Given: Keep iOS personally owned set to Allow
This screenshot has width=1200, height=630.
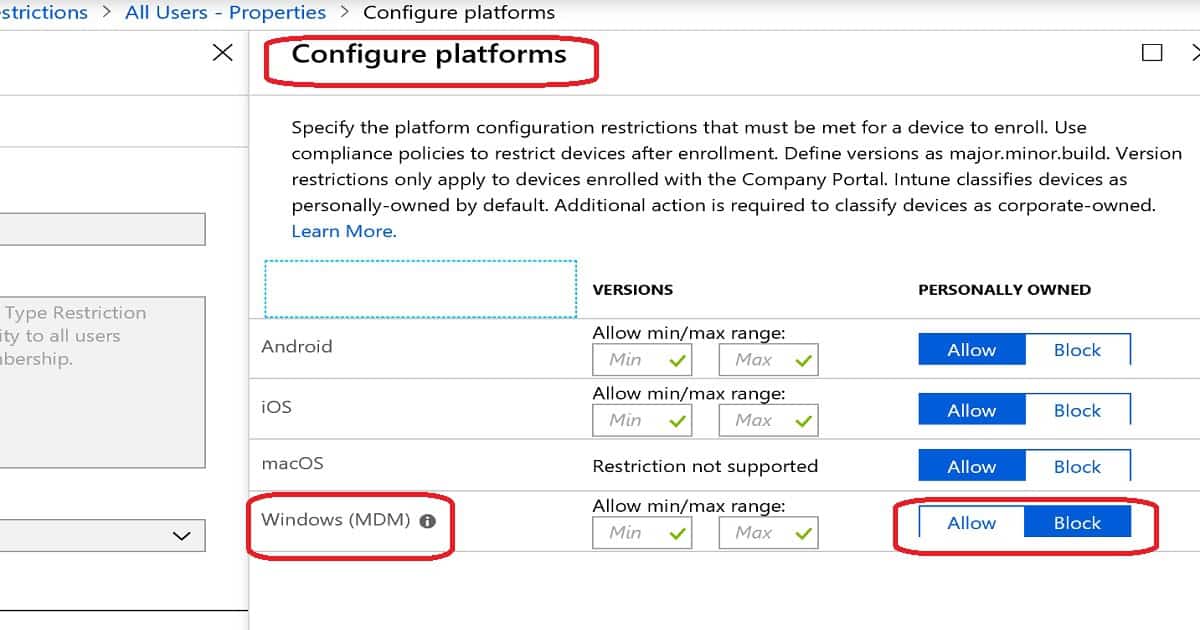Looking at the screenshot, I should 970,410.
